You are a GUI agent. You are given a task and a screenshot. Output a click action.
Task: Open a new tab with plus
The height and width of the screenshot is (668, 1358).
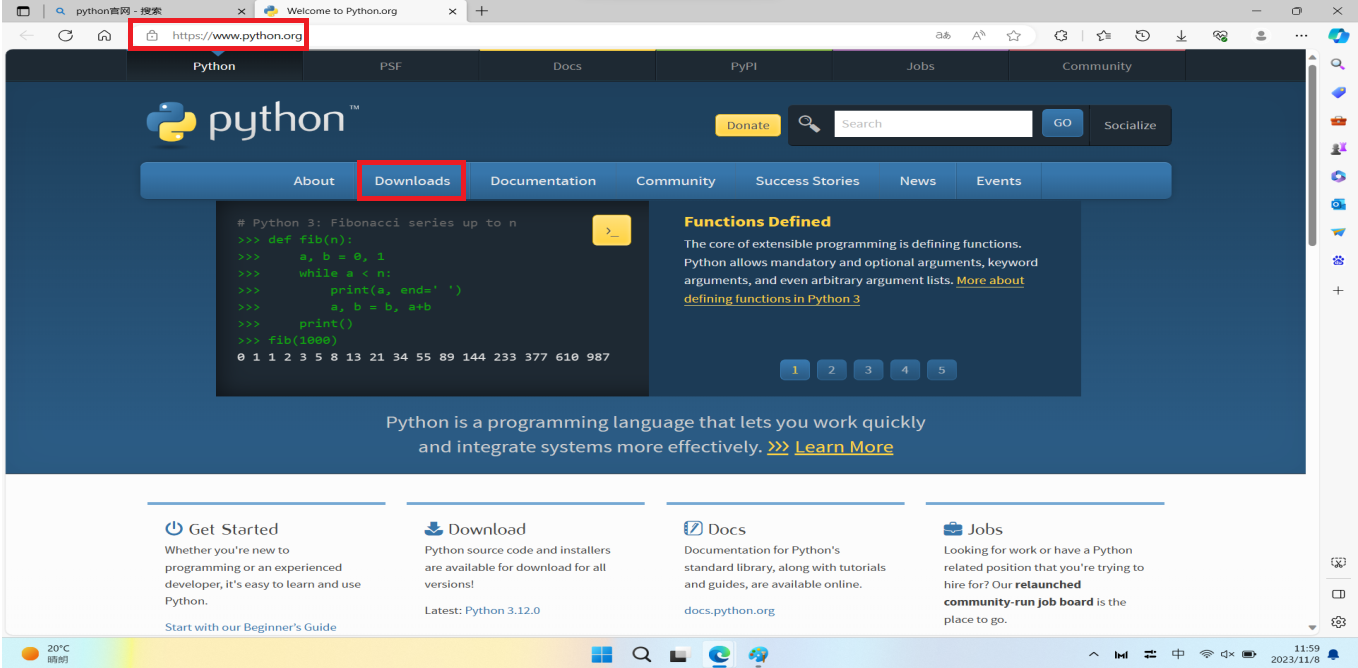pyautogui.click(x=482, y=11)
